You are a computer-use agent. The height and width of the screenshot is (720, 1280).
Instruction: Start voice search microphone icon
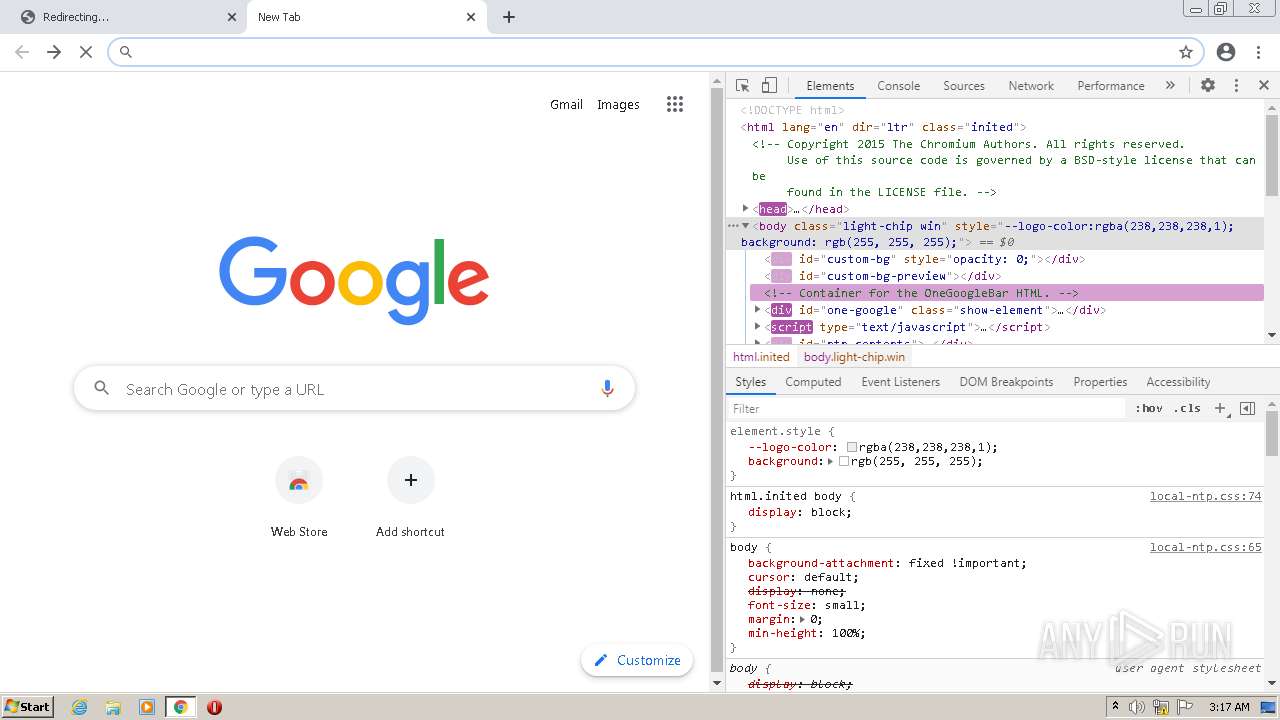point(607,389)
